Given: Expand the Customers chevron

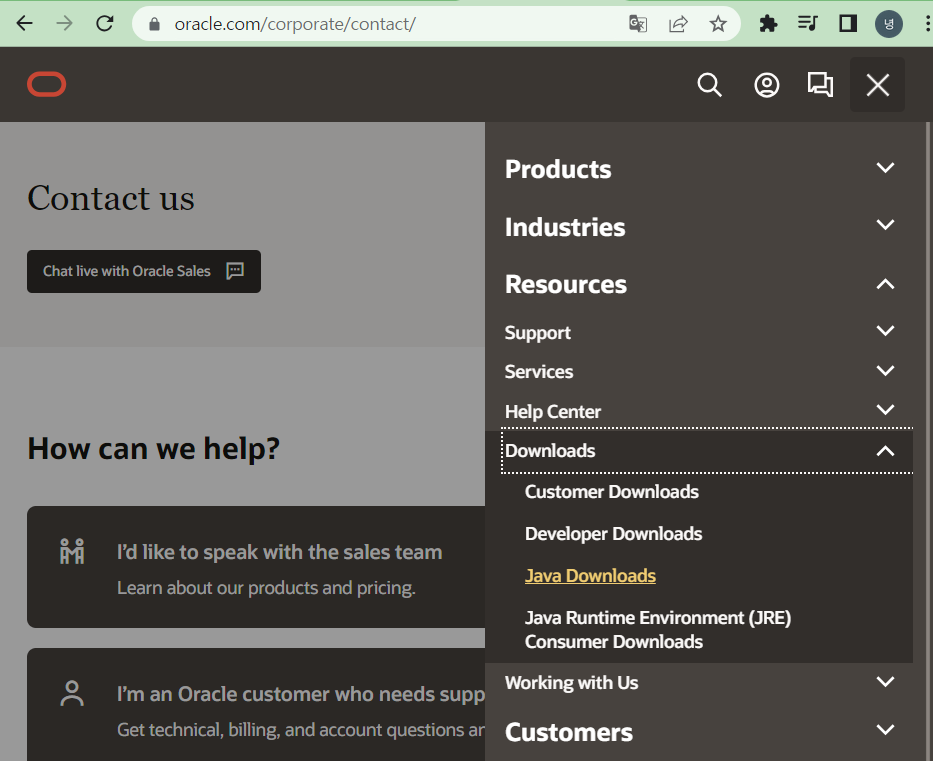Looking at the screenshot, I should pos(885,729).
